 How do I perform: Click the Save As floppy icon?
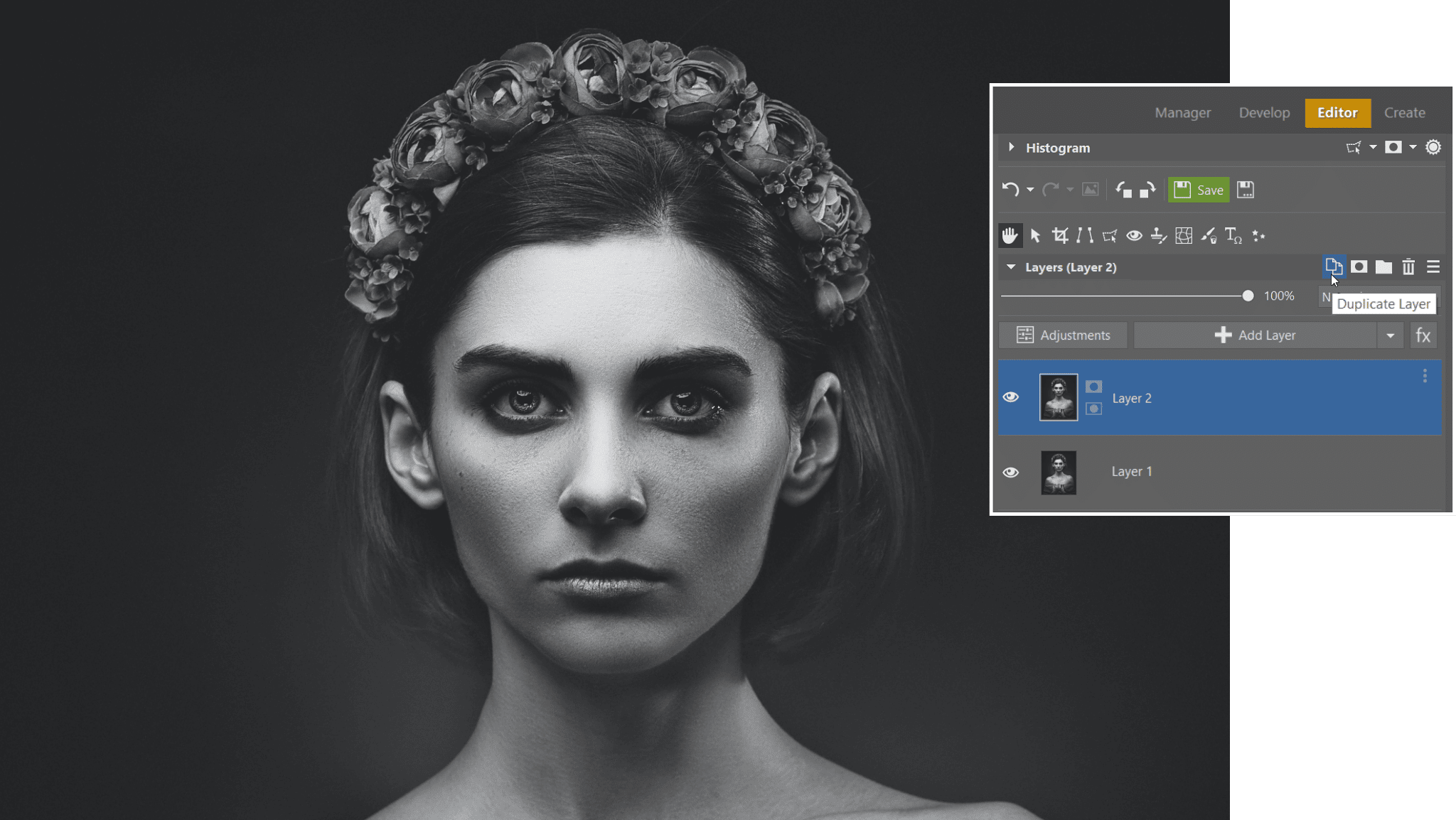[1245, 190]
